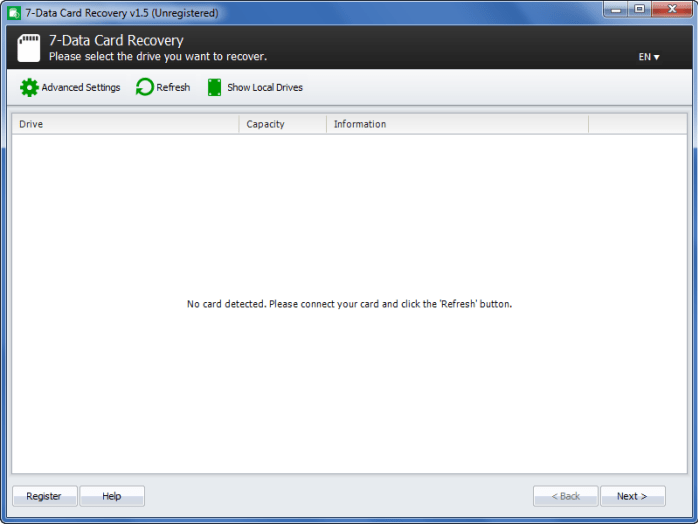Click the Refresh text label
Viewport: 698px width, 524px height.
click(173, 87)
